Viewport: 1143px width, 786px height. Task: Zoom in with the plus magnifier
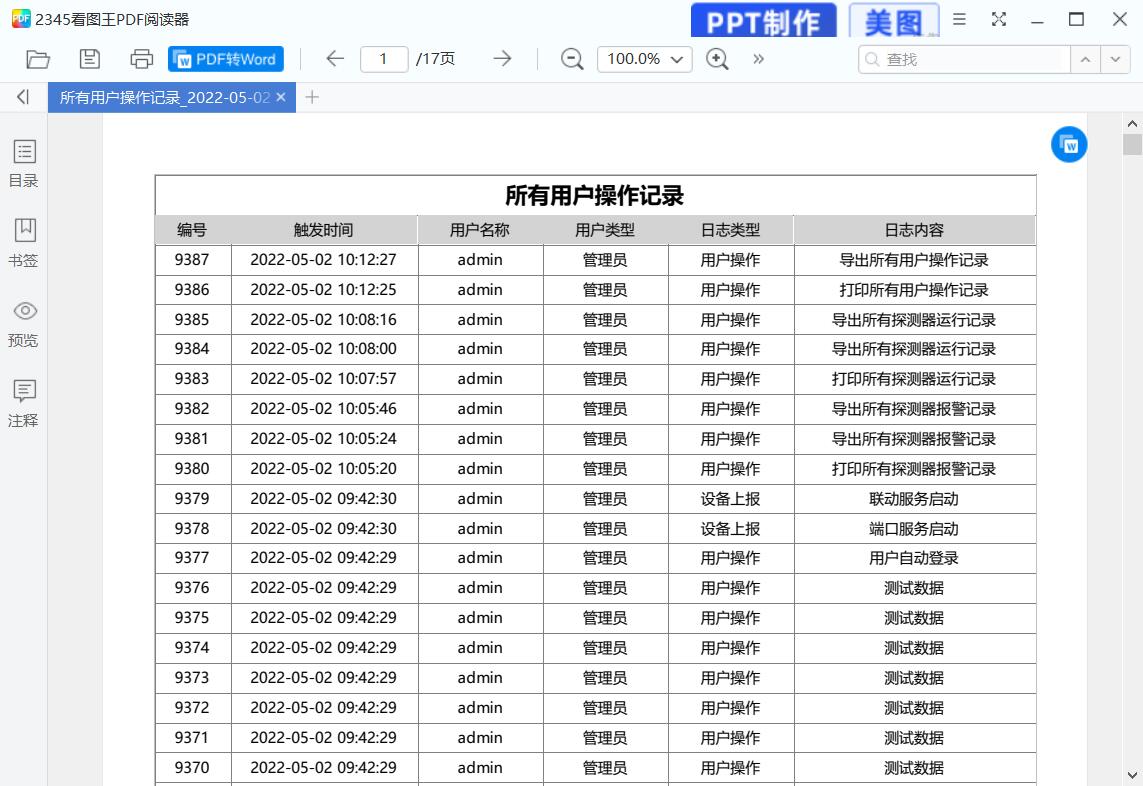coord(717,59)
